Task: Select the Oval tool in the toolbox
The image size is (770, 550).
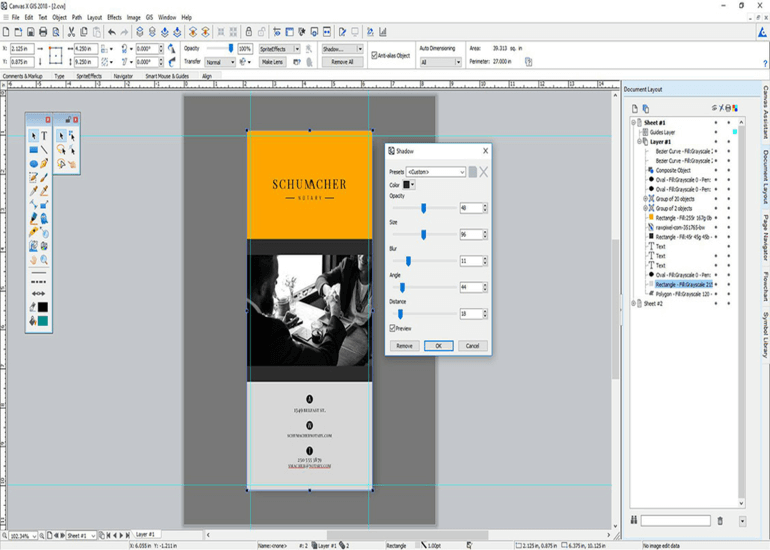Action: (x=33, y=163)
